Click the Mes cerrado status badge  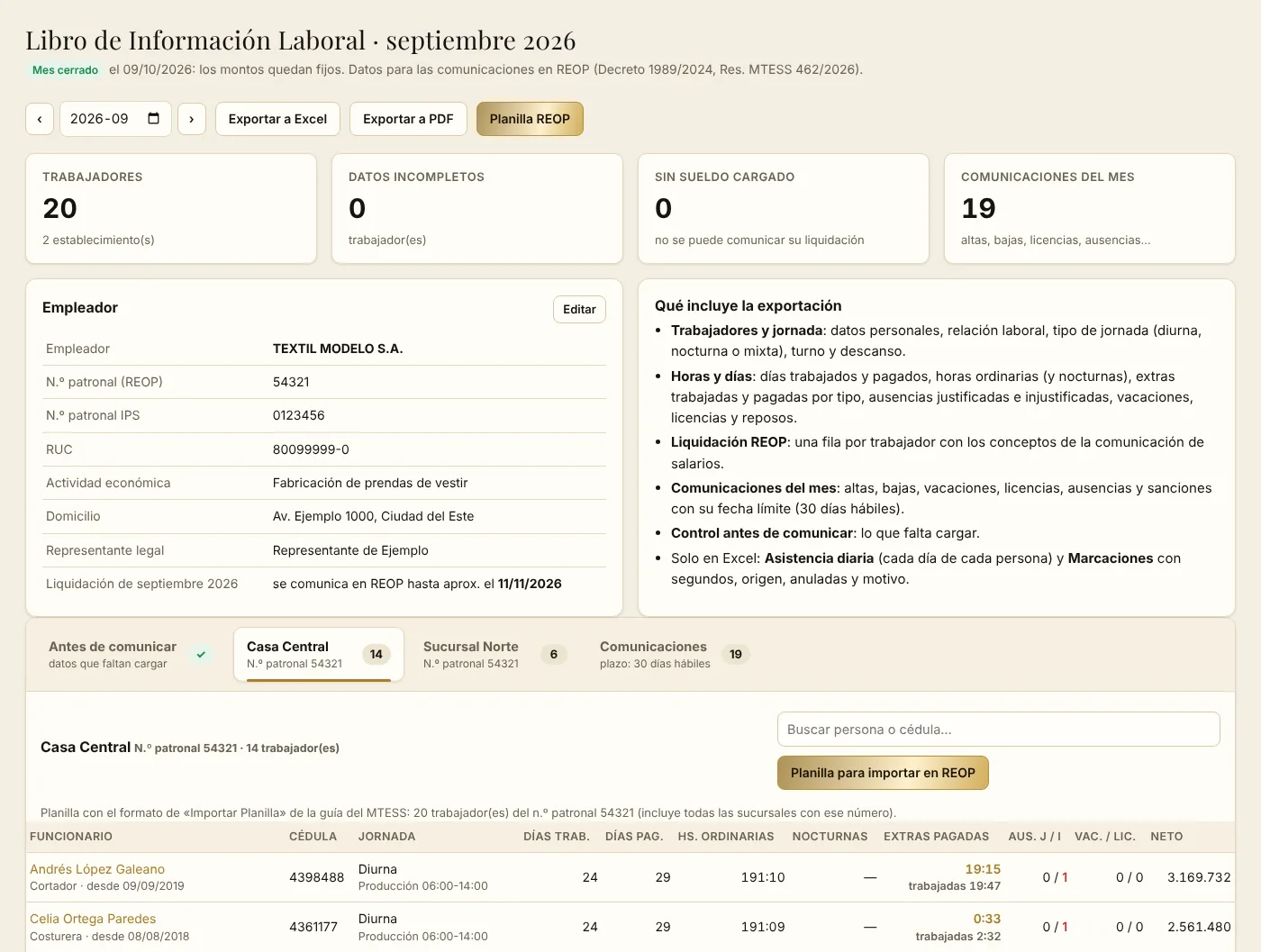[x=65, y=70]
